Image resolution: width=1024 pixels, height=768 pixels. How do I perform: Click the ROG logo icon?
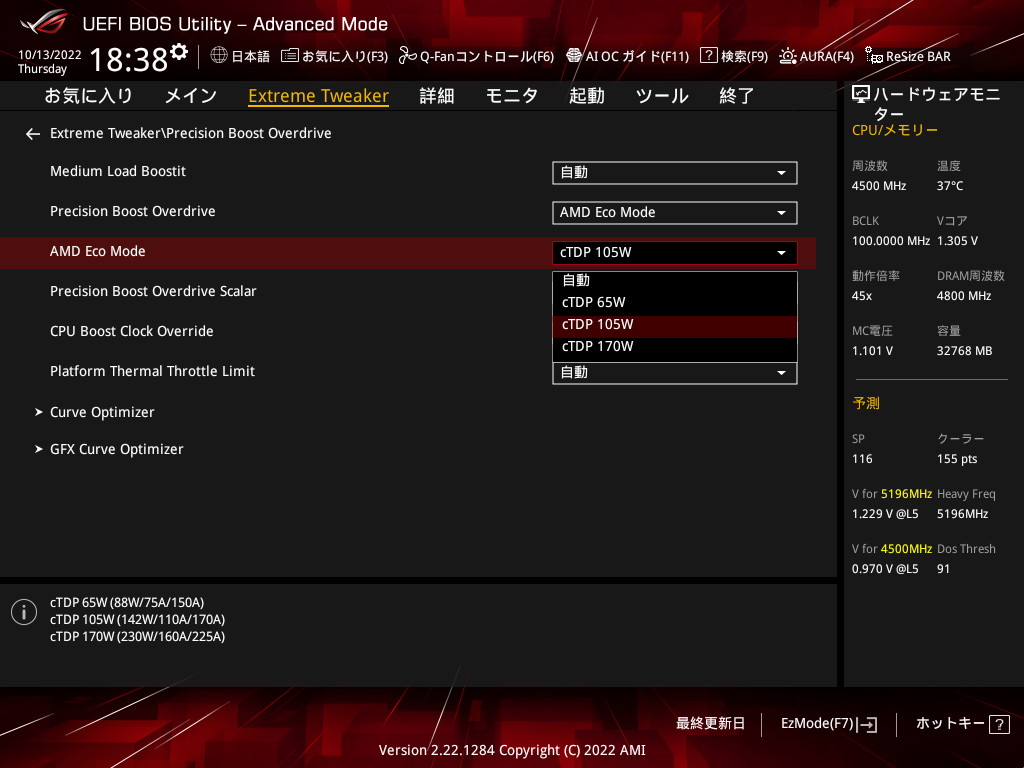(44, 22)
